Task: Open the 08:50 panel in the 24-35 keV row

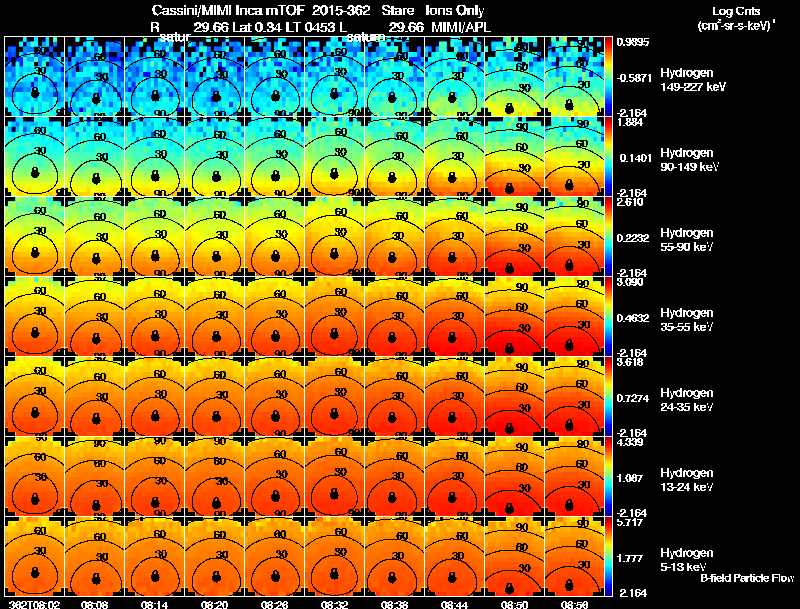Action: tap(514, 396)
